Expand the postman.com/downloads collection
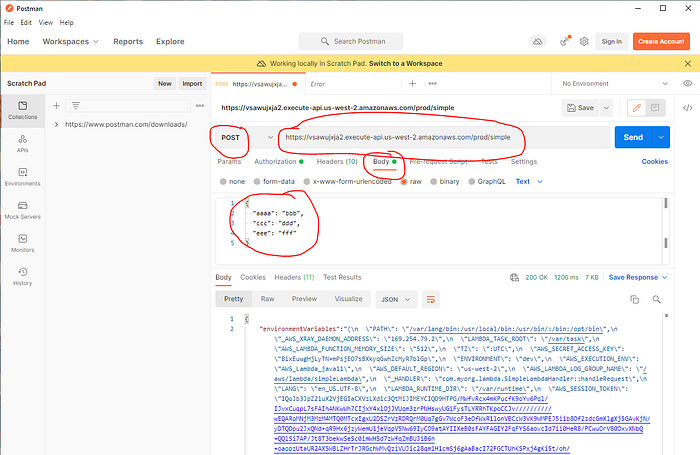 coord(56,125)
